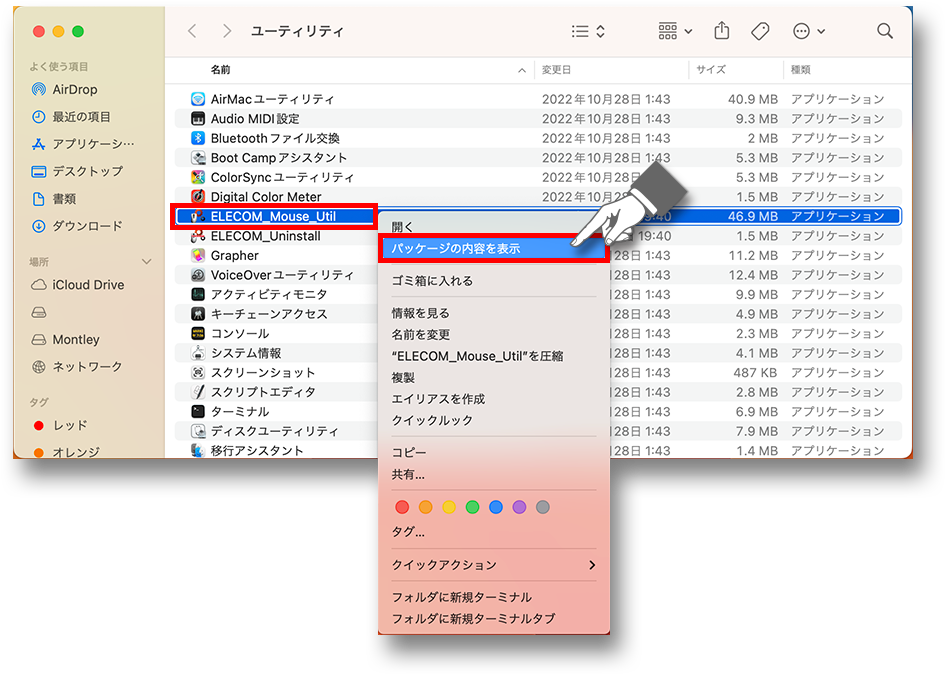Select the ColorSync ユーティリティ app icon
The image size is (947, 676).
pyautogui.click(x=197, y=177)
